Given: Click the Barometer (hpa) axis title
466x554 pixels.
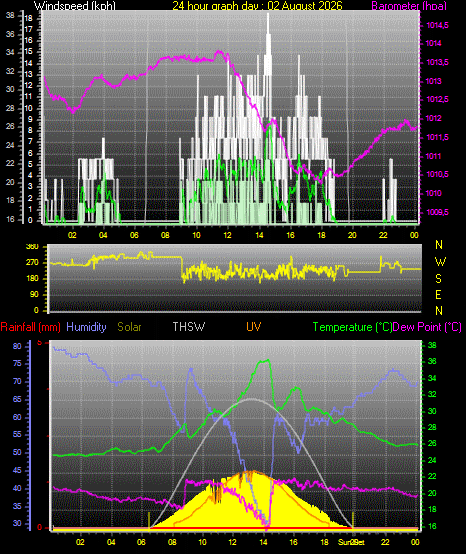Looking at the screenshot, I should (409, 6).
